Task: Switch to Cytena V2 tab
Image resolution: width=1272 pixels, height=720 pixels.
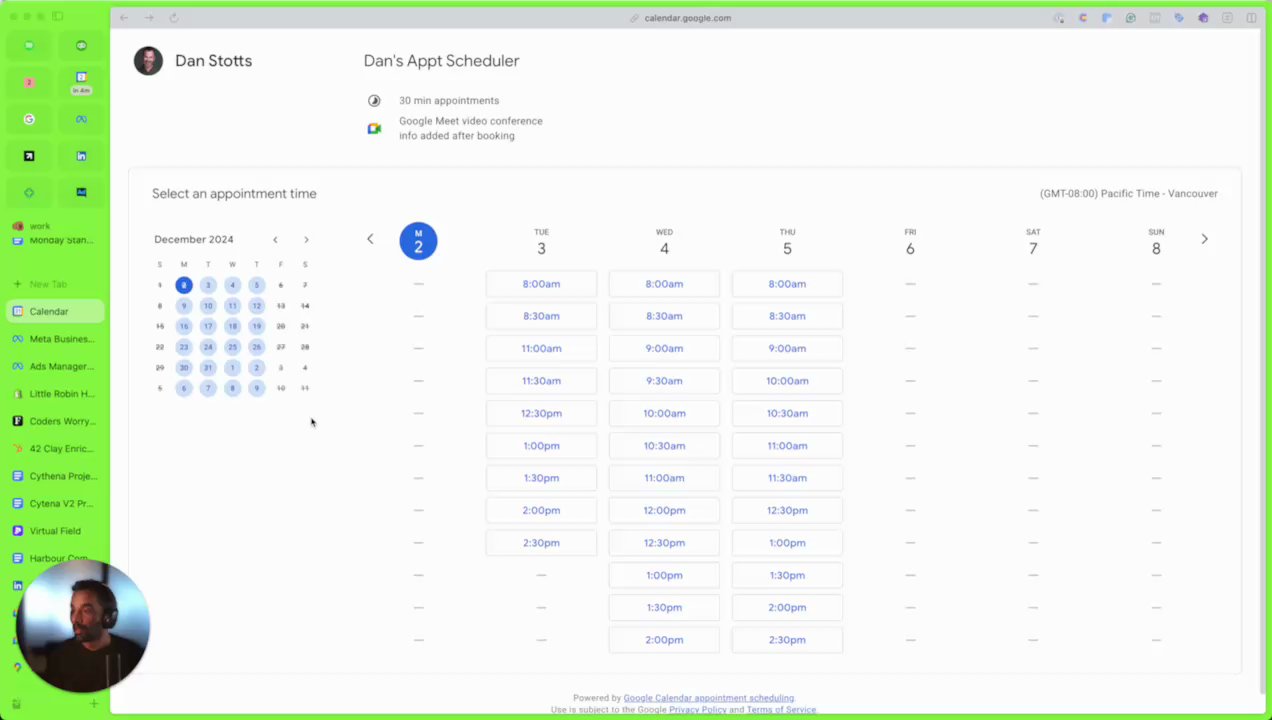Action: click(x=56, y=503)
